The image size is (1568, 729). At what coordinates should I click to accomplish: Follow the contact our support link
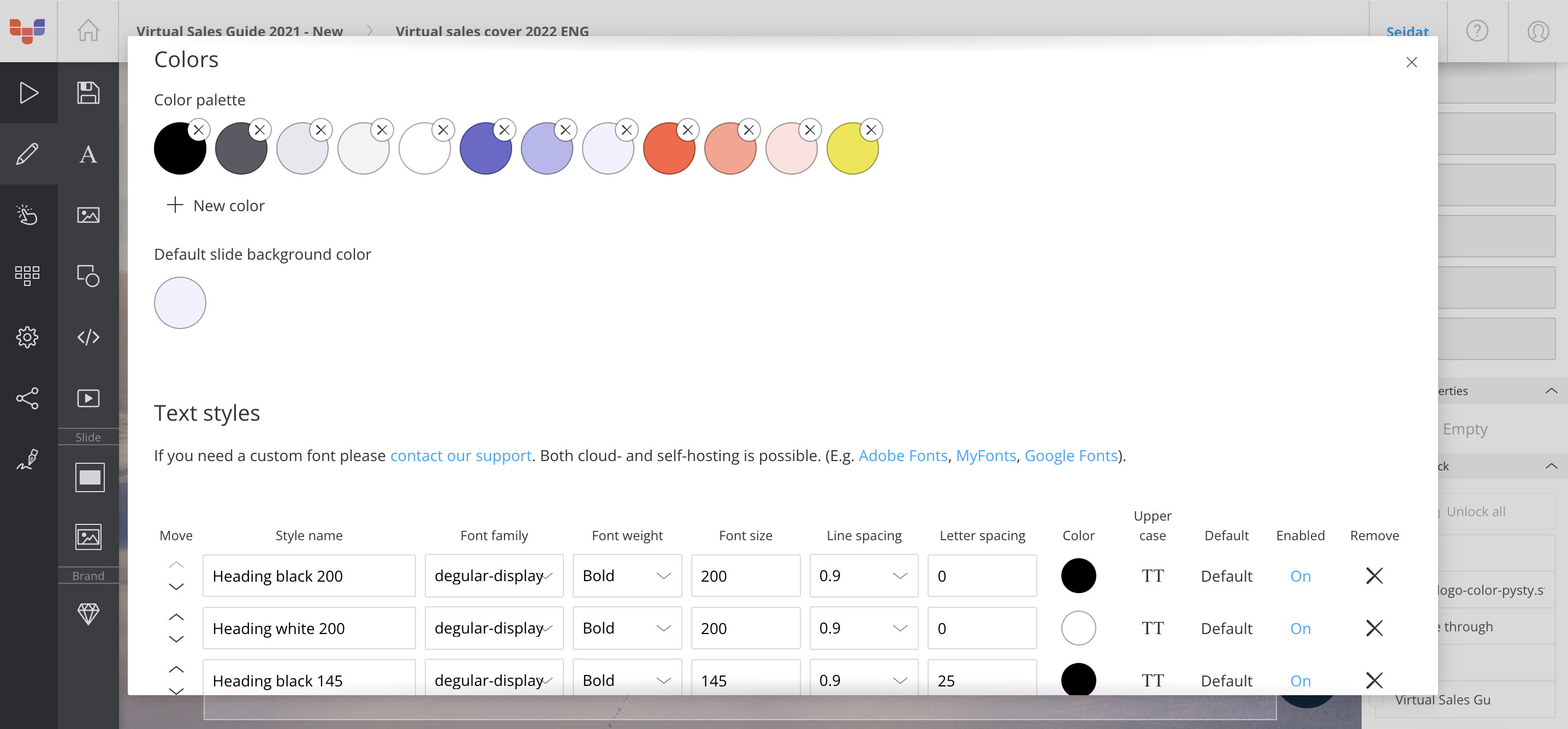pyautogui.click(x=461, y=455)
